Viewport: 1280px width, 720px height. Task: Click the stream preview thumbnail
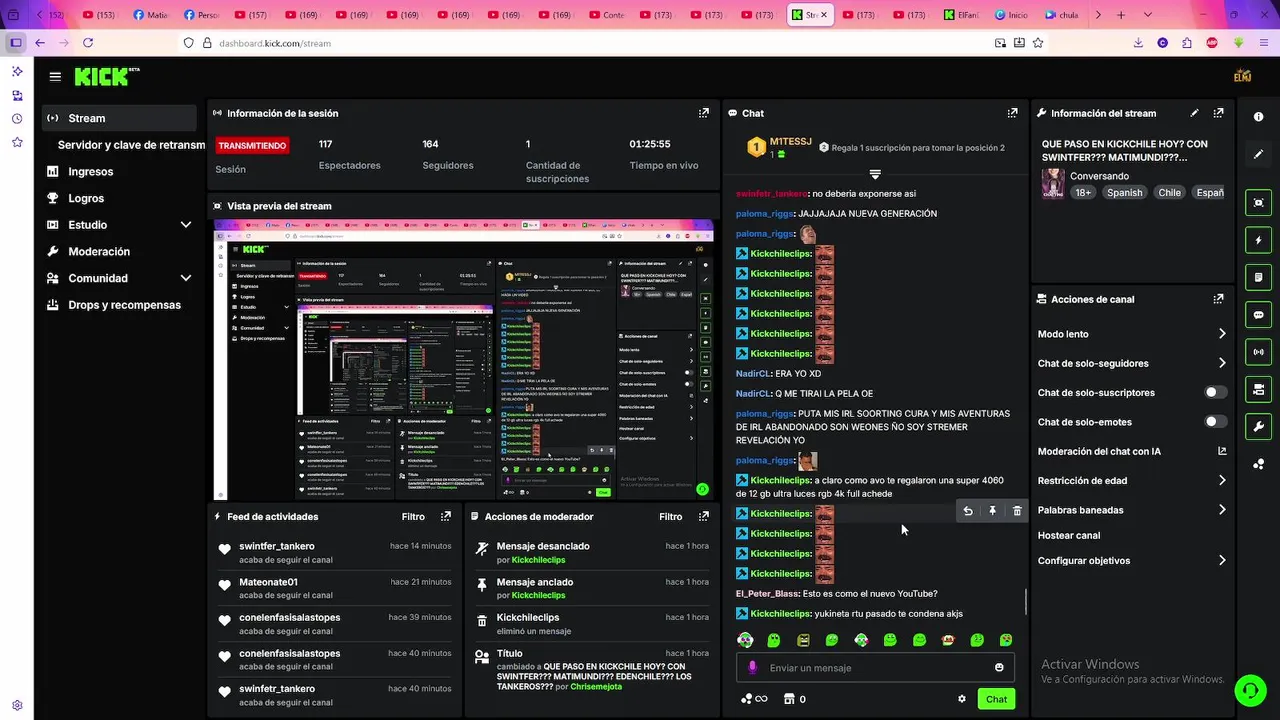click(464, 360)
